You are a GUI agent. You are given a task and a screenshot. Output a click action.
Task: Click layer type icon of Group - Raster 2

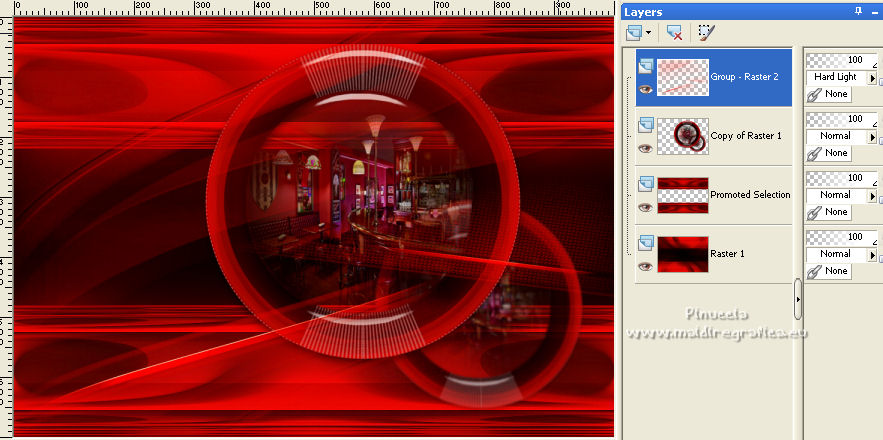point(645,66)
